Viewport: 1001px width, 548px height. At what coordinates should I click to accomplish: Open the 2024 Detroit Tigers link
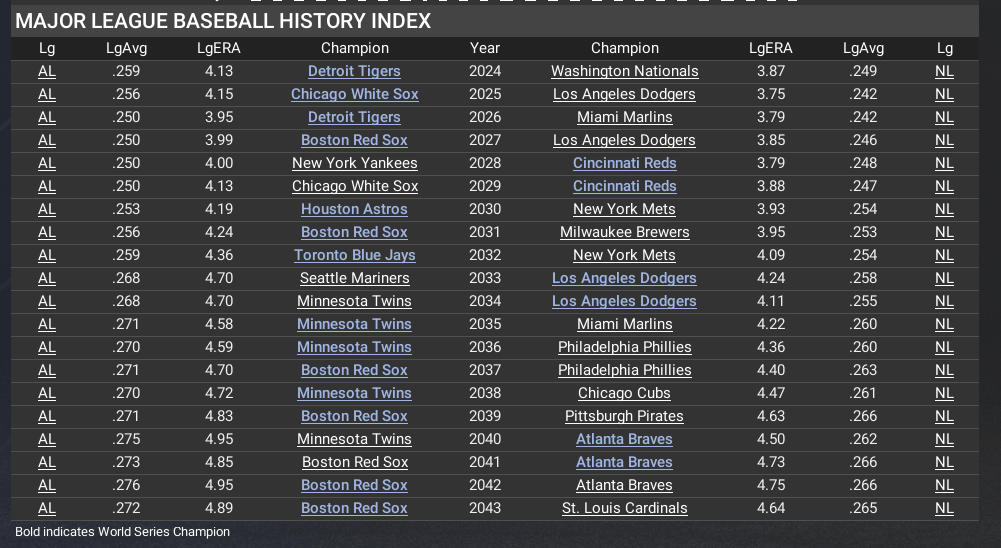(354, 71)
